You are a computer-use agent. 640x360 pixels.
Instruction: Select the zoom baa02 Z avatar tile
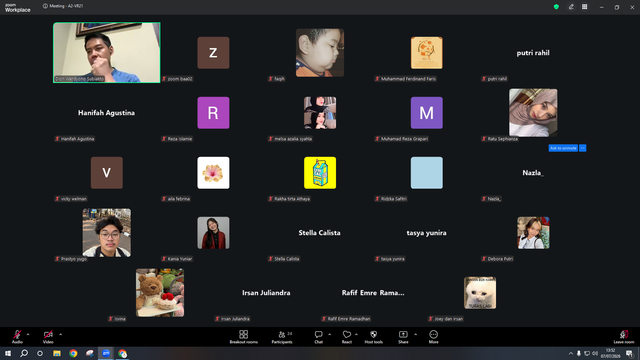pos(213,53)
